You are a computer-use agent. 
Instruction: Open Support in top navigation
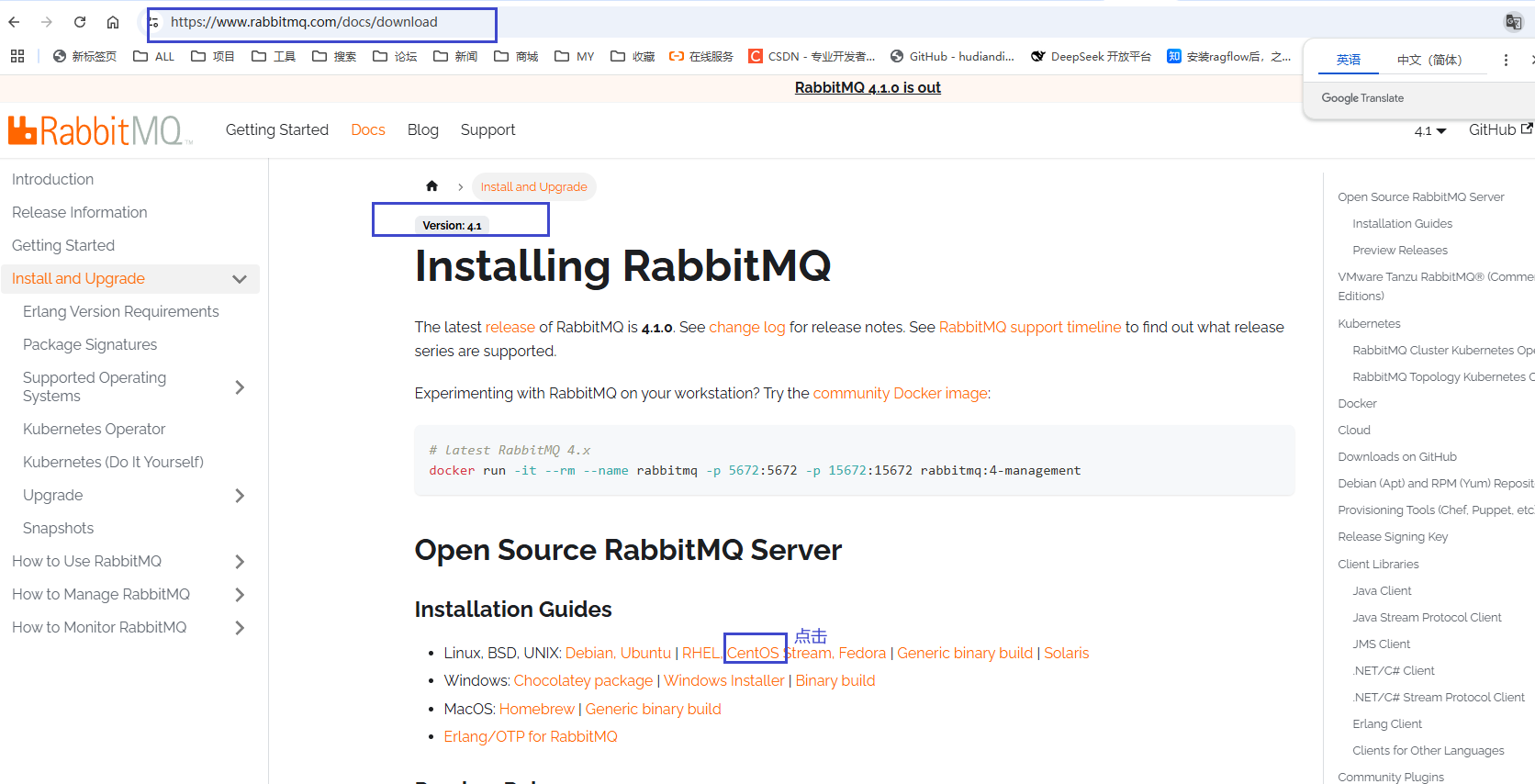pyautogui.click(x=487, y=130)
